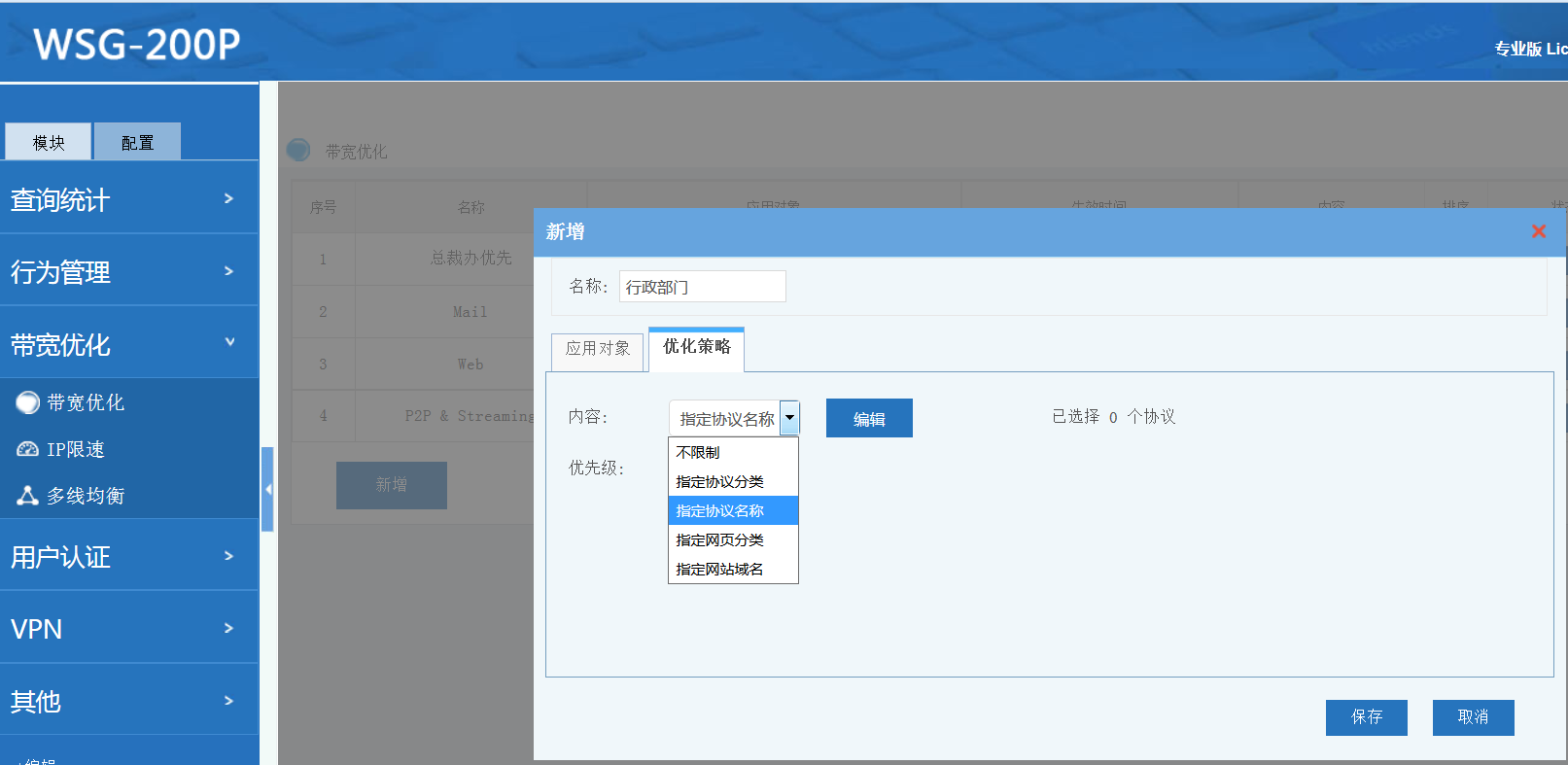The height and width of the screenshot is (765, 1568).
Task: Click the 保存 button
Action: click(x=1366, y=717)
